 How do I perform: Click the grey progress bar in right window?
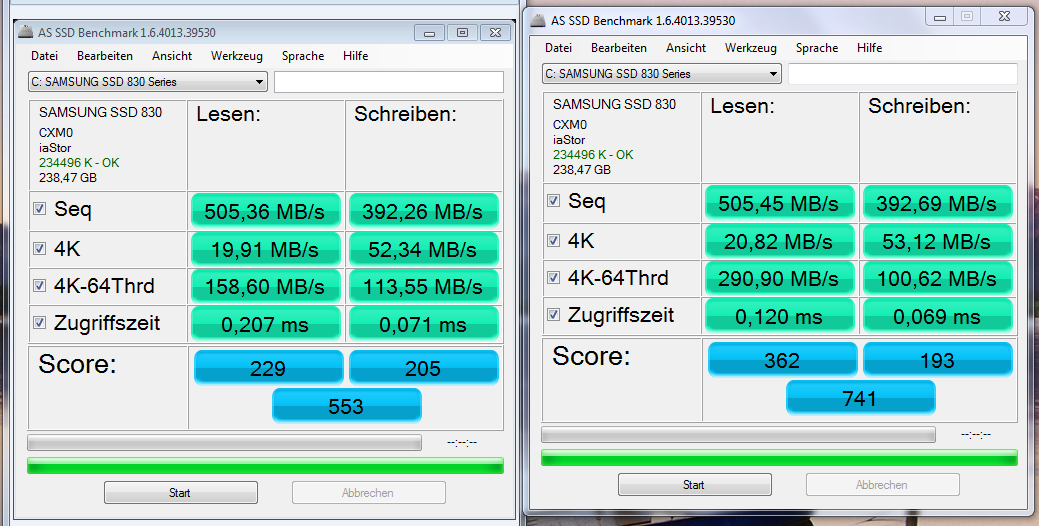tap(738, 435)
